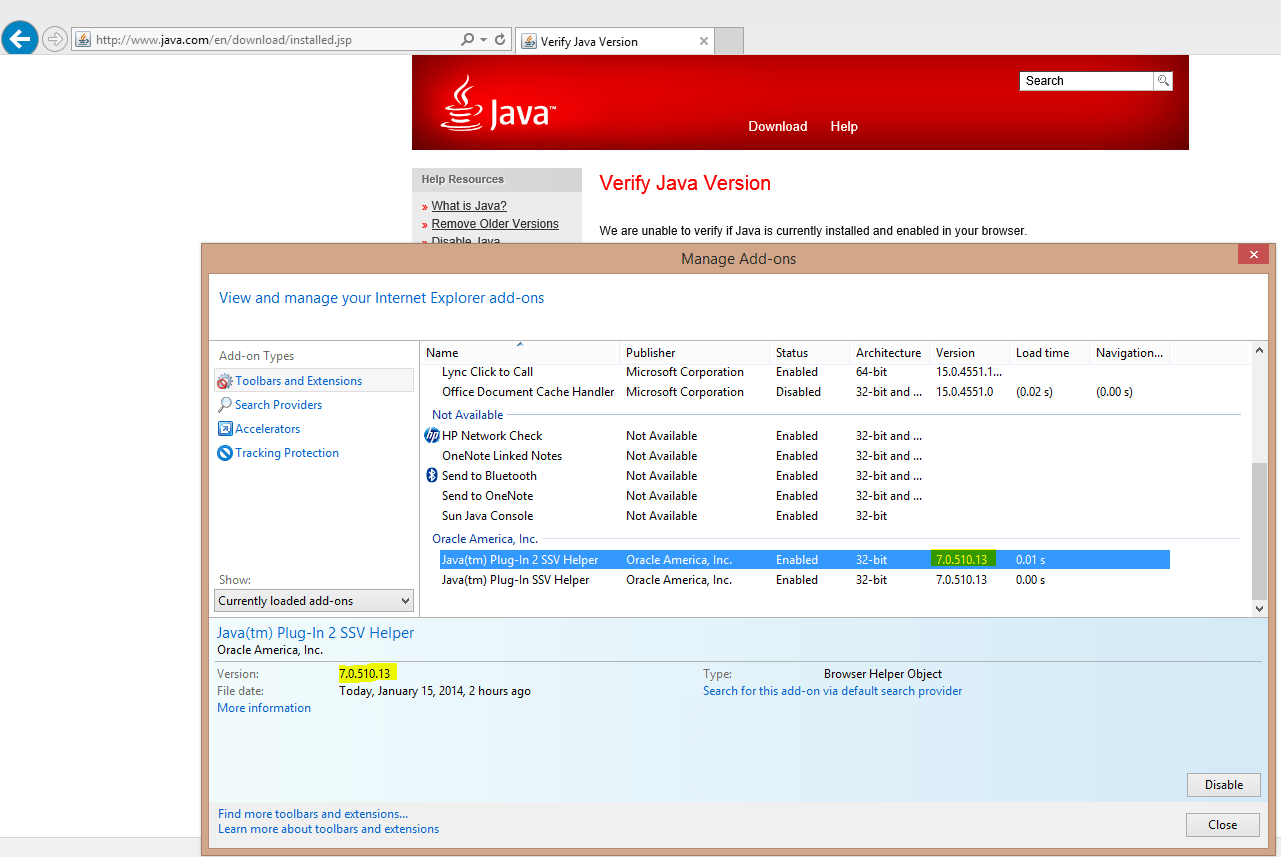Click the Java site Search input field
Screen dimensions: 1281x857
point(1087,81)
